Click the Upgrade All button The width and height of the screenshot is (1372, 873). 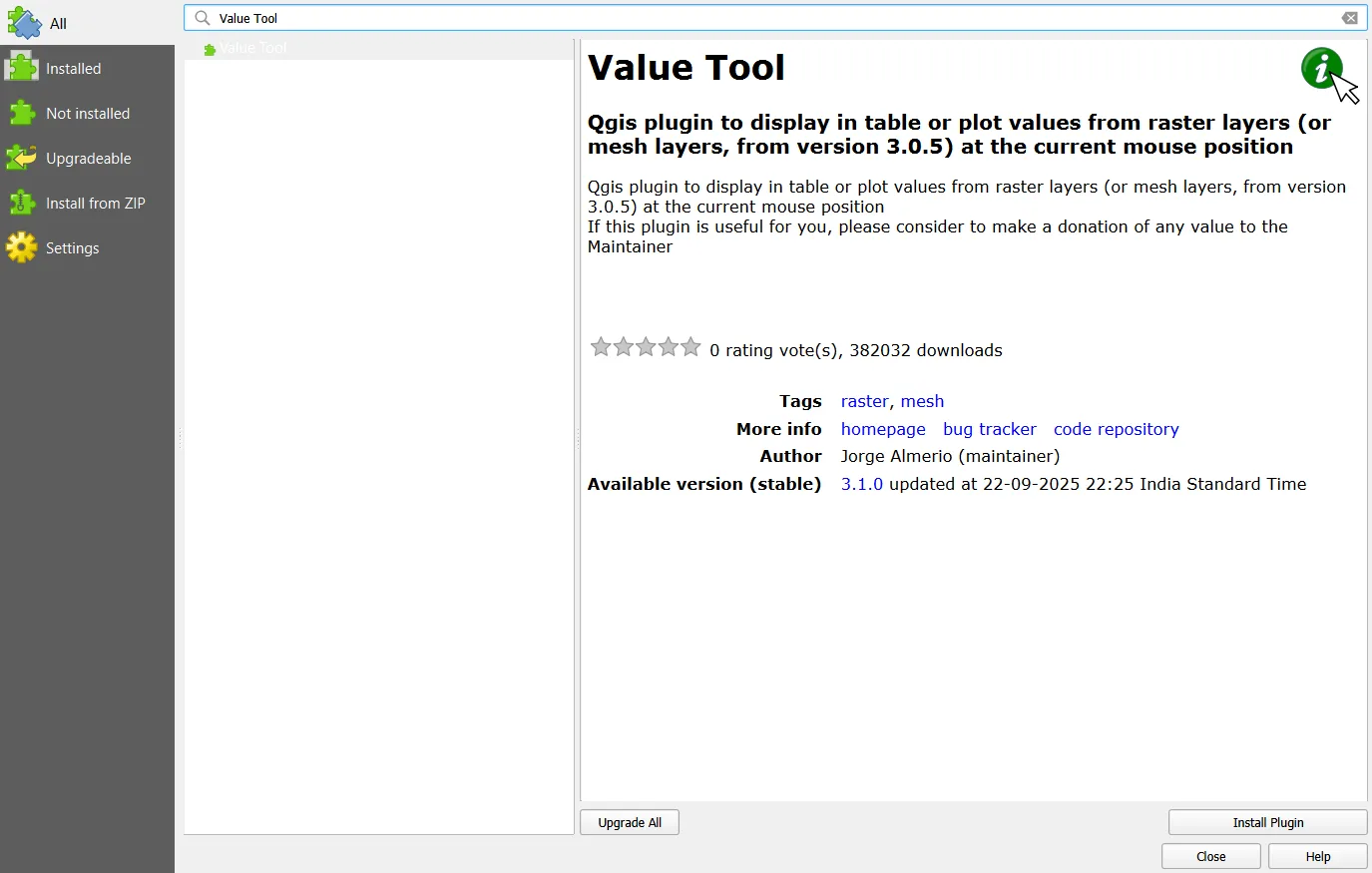630,822
